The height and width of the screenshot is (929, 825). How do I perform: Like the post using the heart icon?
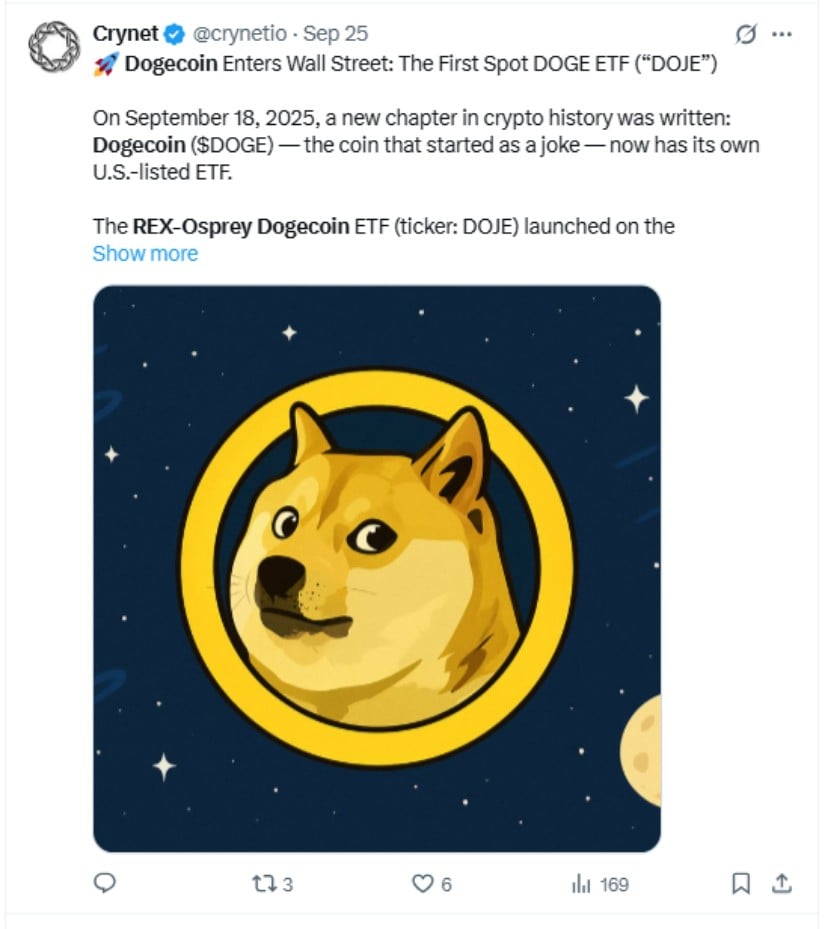pyautogui.click(x=424, y=884)
